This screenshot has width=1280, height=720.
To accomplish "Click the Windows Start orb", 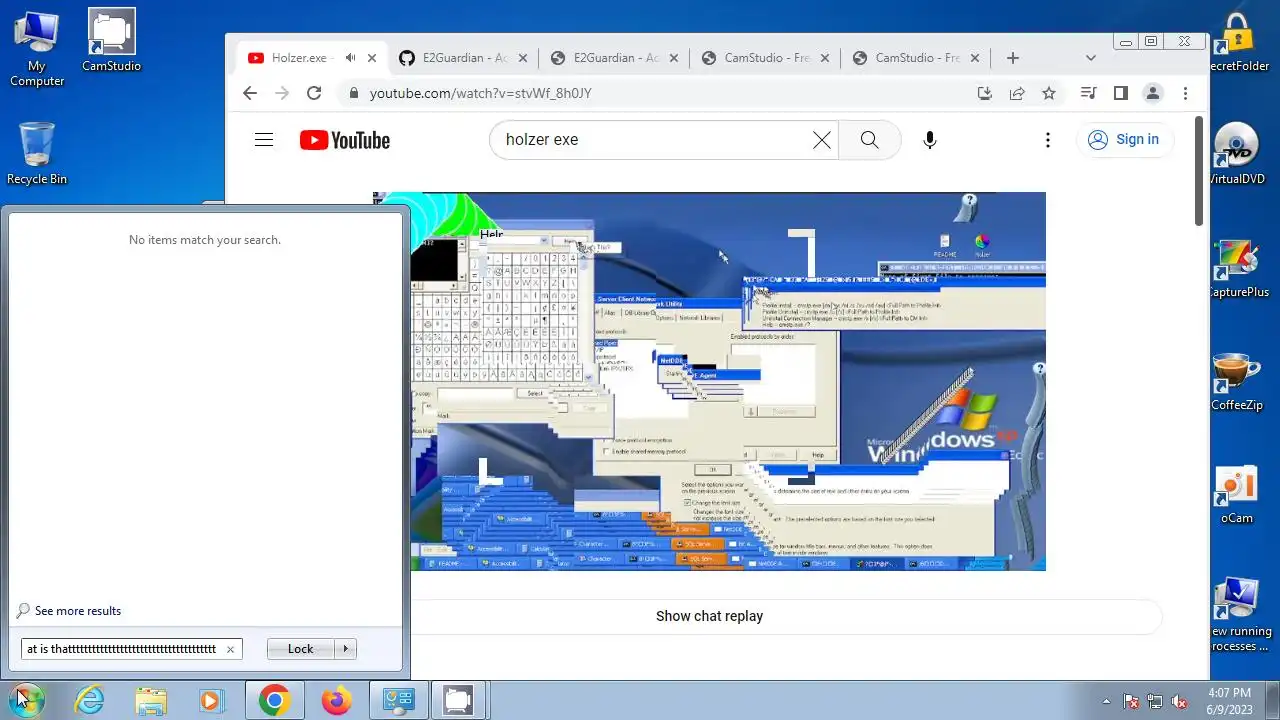I will [x=27, y=700].
